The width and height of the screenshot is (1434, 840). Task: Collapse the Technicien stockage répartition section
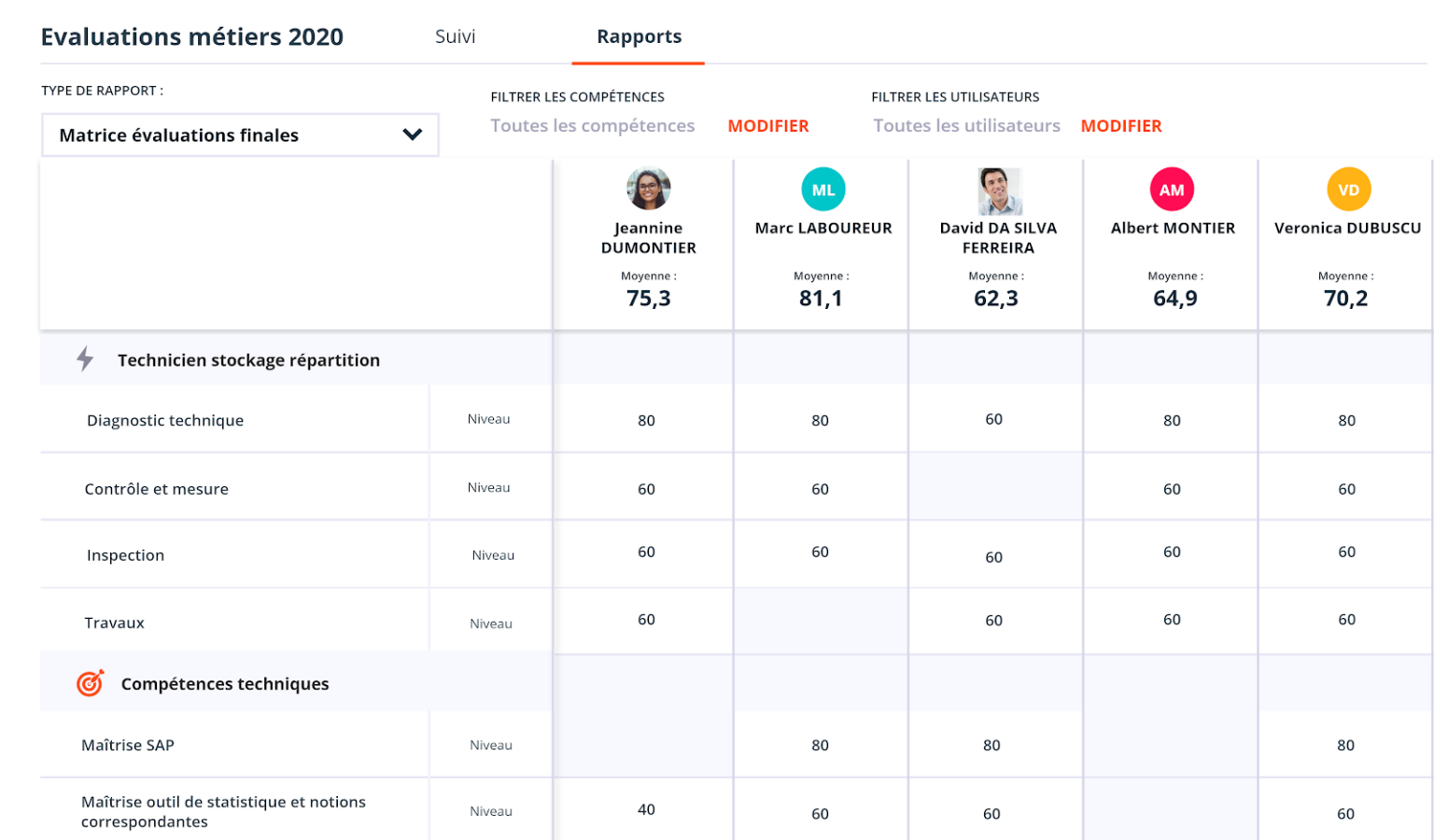point(248,360)
